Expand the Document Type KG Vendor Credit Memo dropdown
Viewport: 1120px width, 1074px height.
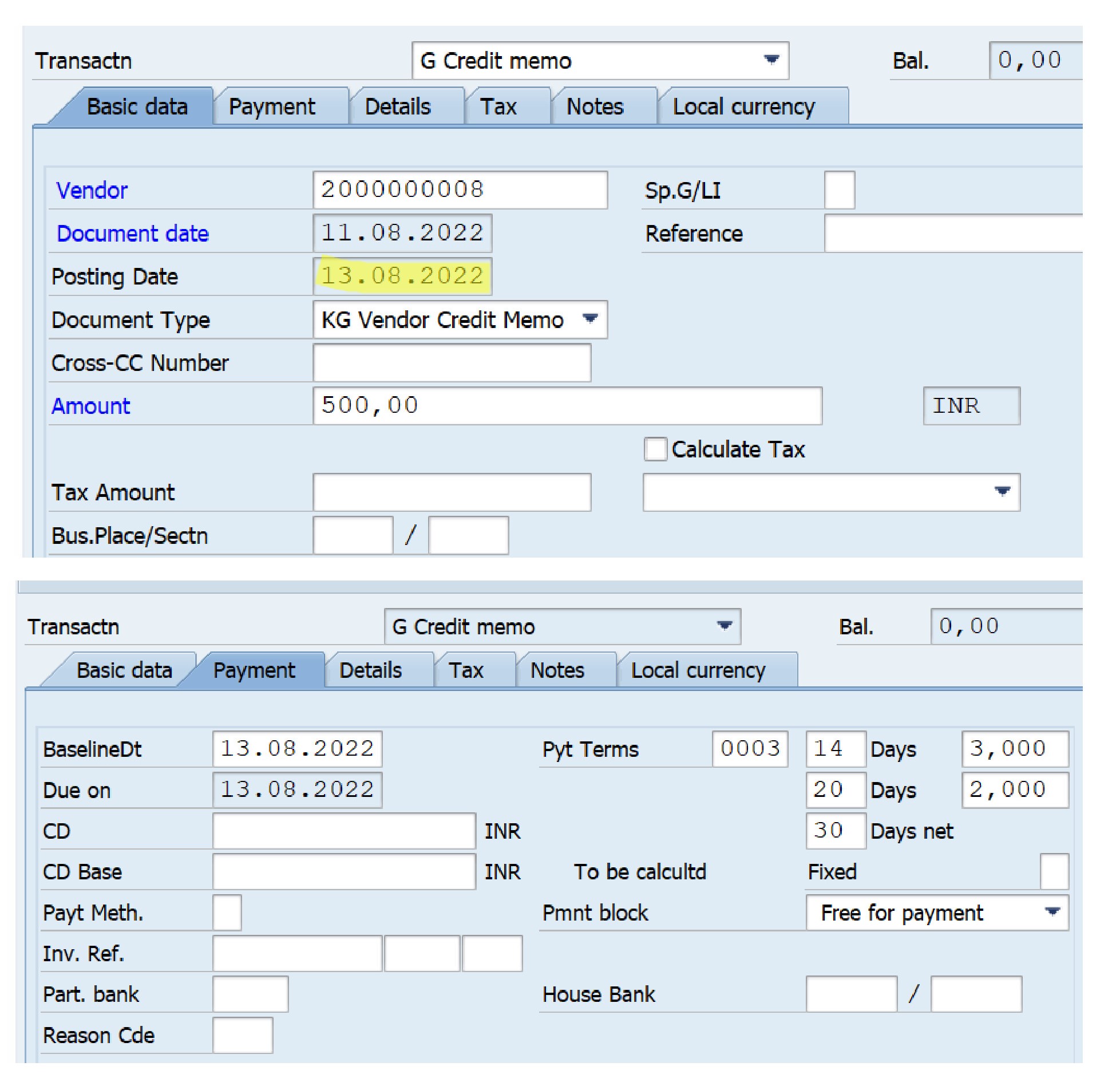click(589, 319)
